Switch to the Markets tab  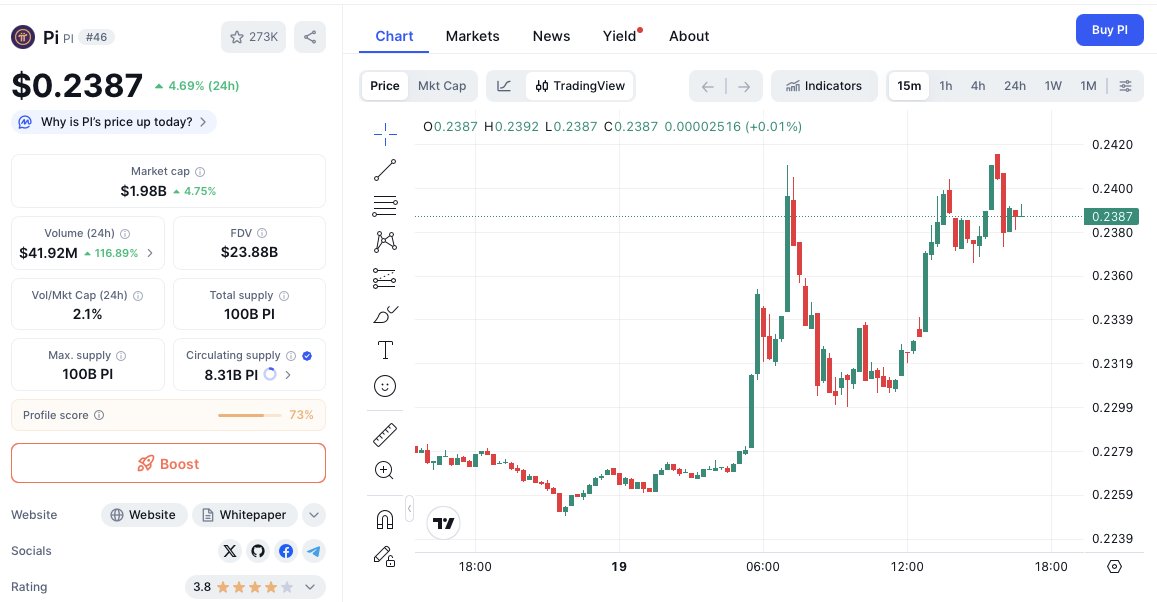[472, 36]
